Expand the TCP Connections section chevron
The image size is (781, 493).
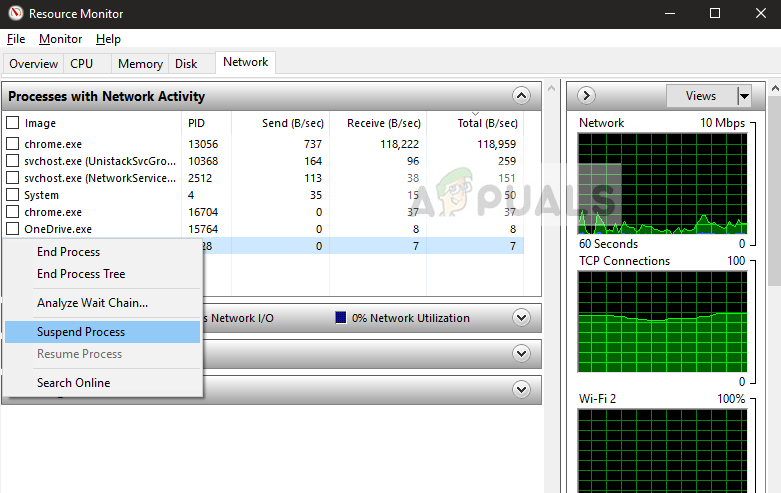pos(521,354)
